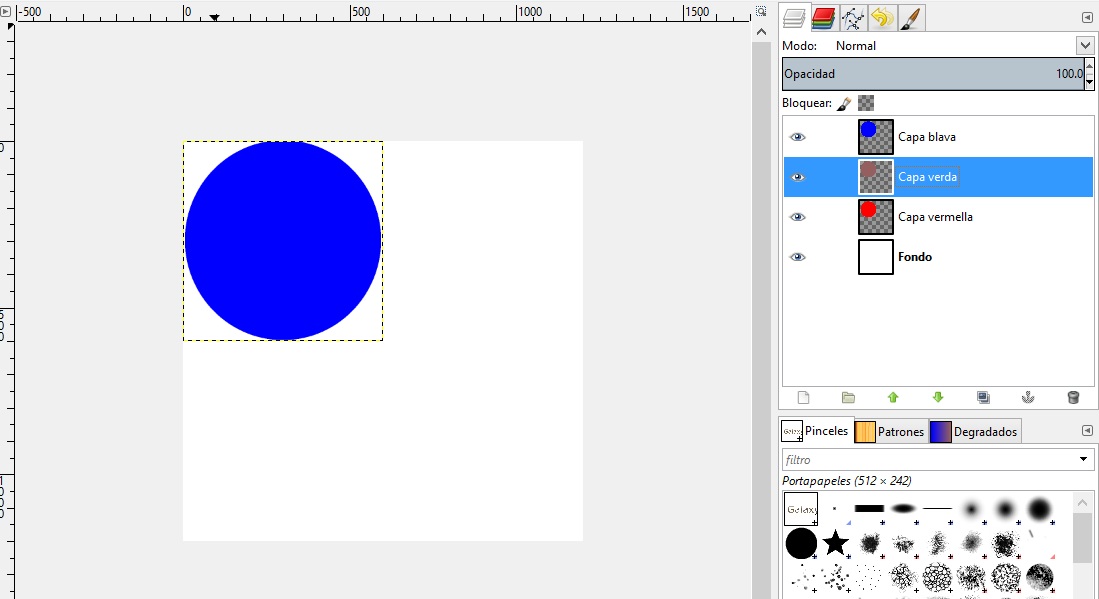This screenshot has height=599, width=1099.
Task: Select the black star brush
Action: [x=835, y=543]
